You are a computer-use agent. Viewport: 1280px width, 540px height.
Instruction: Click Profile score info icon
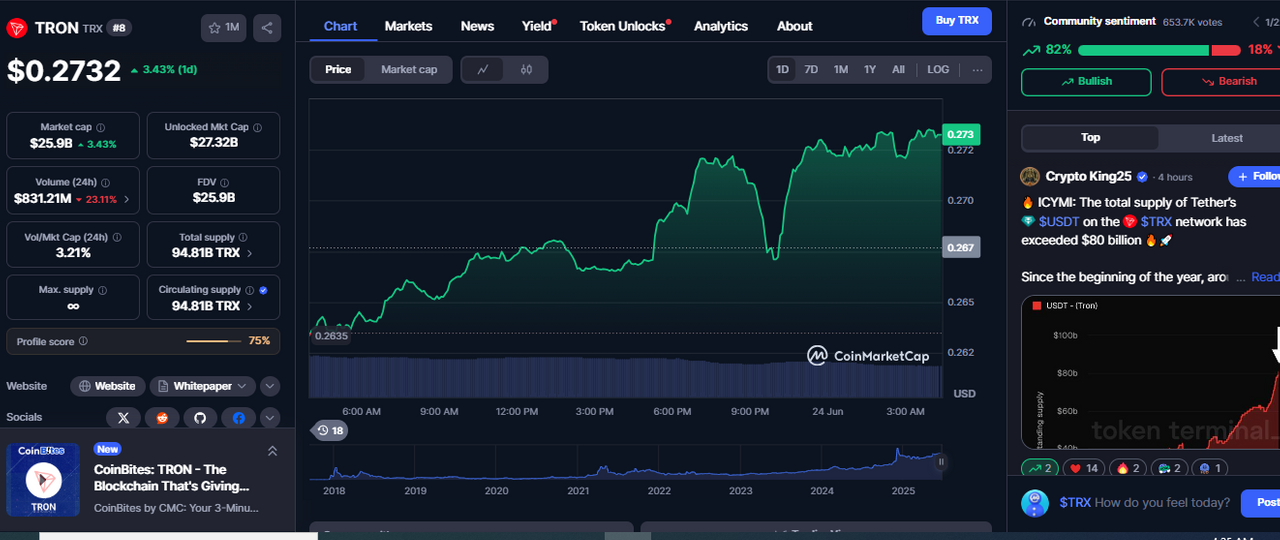pos(83,342)
